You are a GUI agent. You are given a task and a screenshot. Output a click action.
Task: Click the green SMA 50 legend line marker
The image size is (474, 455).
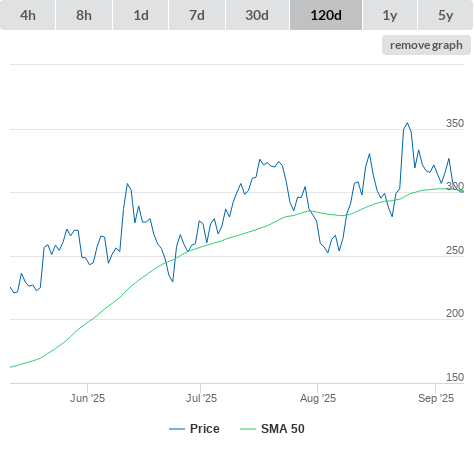(248, 429)
